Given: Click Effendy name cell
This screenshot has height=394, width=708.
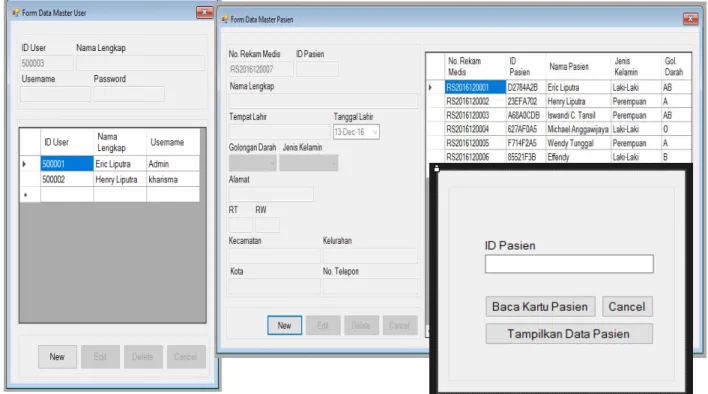Looking at the screenshot, I should 578,157.
